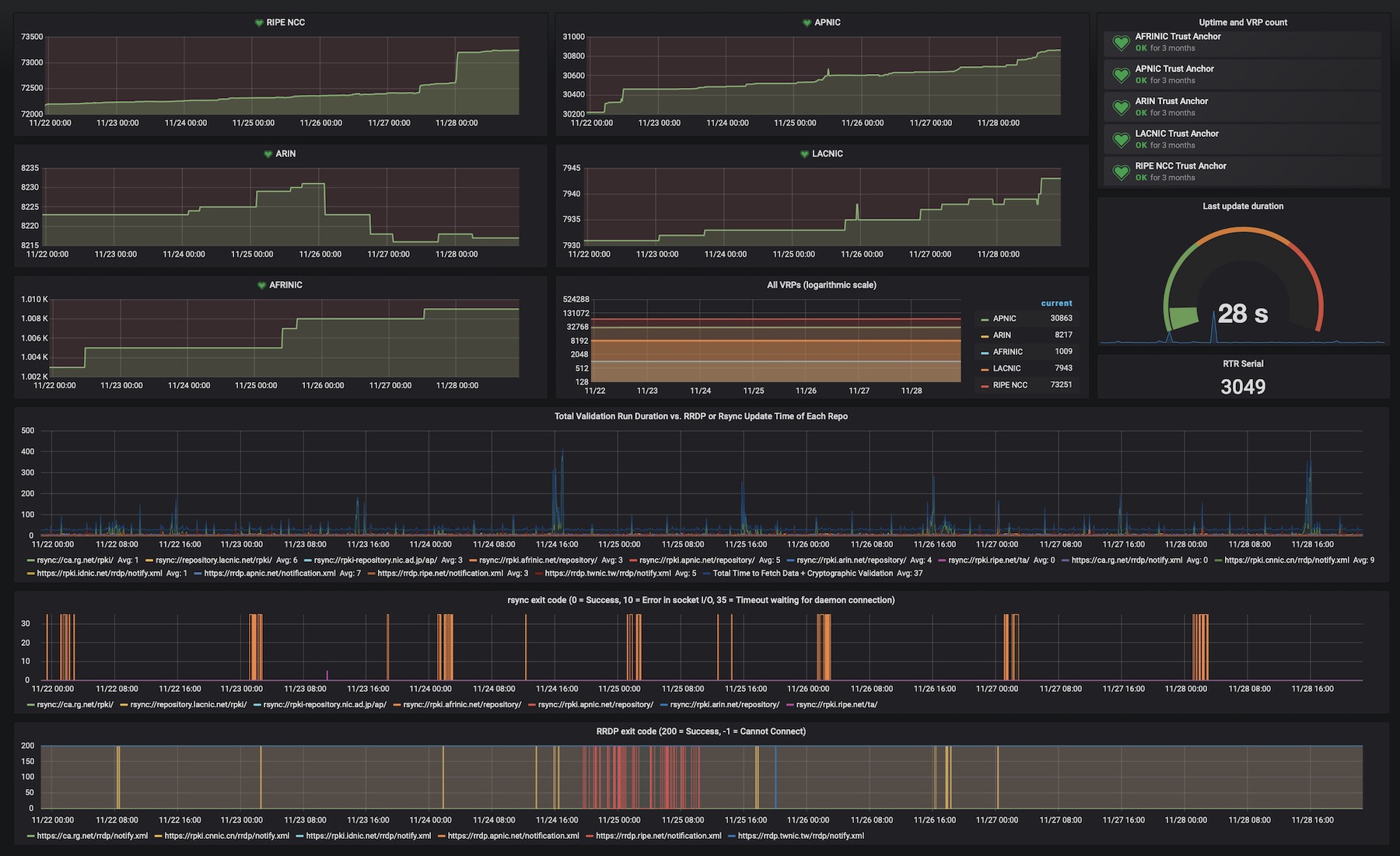Image resolution: width=1400 pixels, height=856 pixels.
Task: Click the 28 s gauge value
Action: 1242,314
